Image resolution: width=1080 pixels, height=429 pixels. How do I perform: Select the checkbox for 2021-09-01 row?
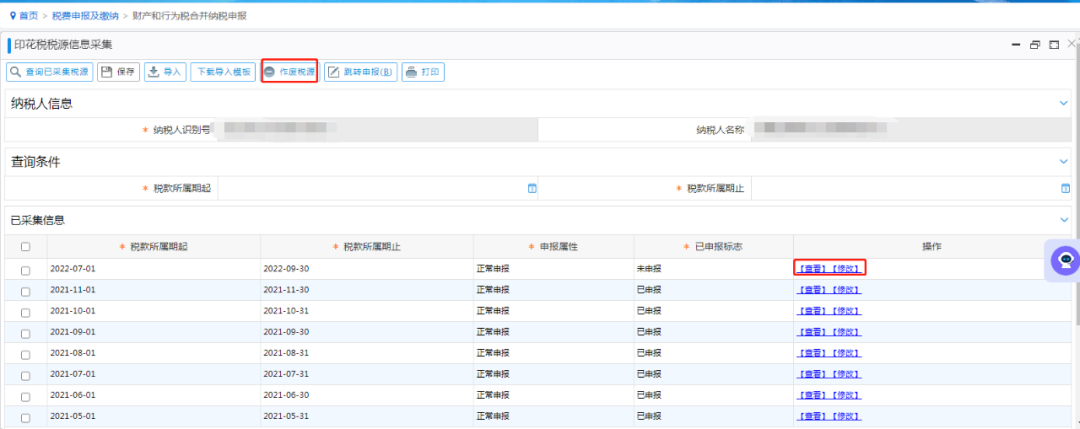[x=26, y=332]
